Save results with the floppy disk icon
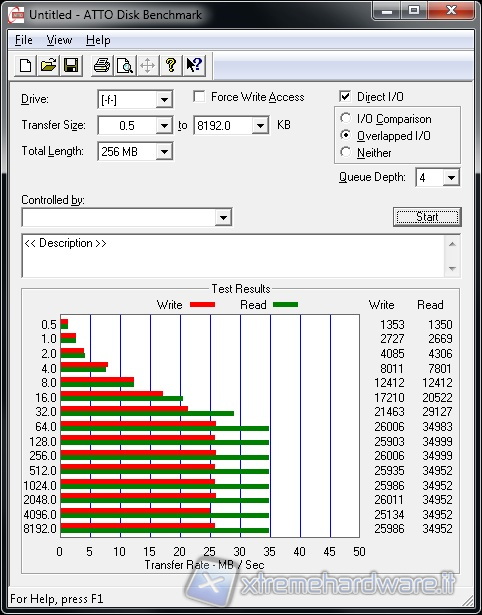Screen dimensions: 482x615 pos(71,65)
